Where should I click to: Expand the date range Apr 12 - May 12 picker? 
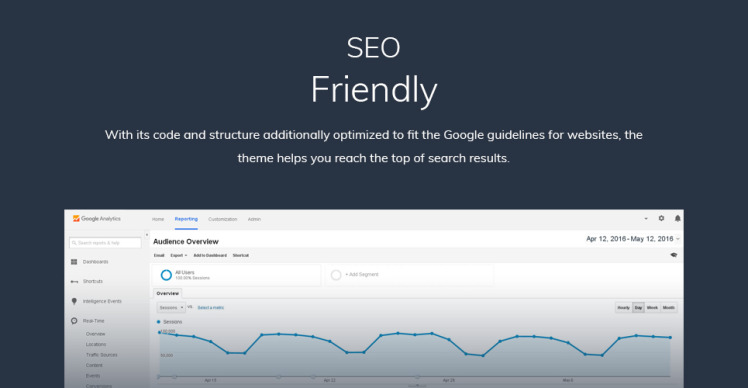(x=633, y=239)
